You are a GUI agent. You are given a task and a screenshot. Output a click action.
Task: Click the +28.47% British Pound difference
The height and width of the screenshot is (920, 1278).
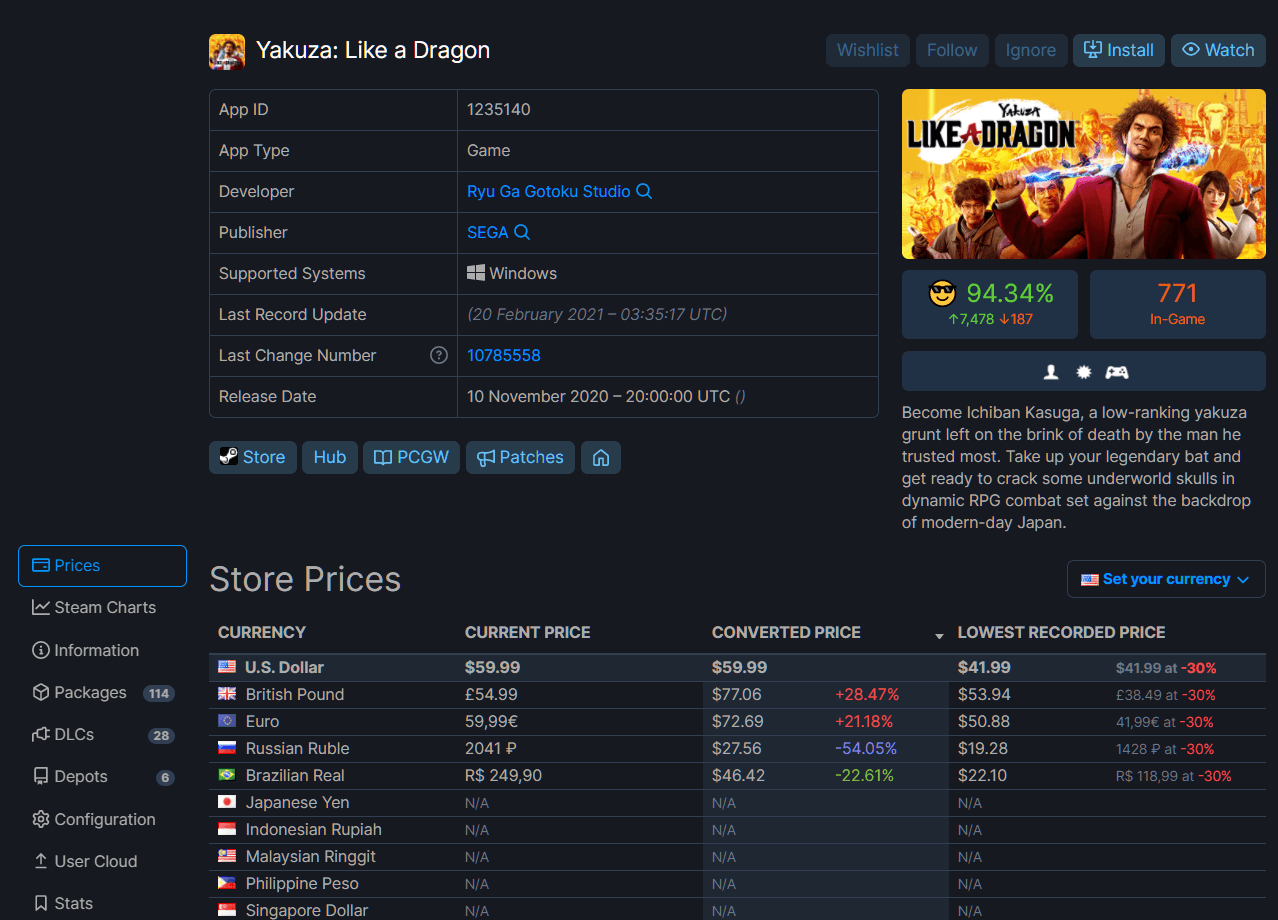coord(867,694)
